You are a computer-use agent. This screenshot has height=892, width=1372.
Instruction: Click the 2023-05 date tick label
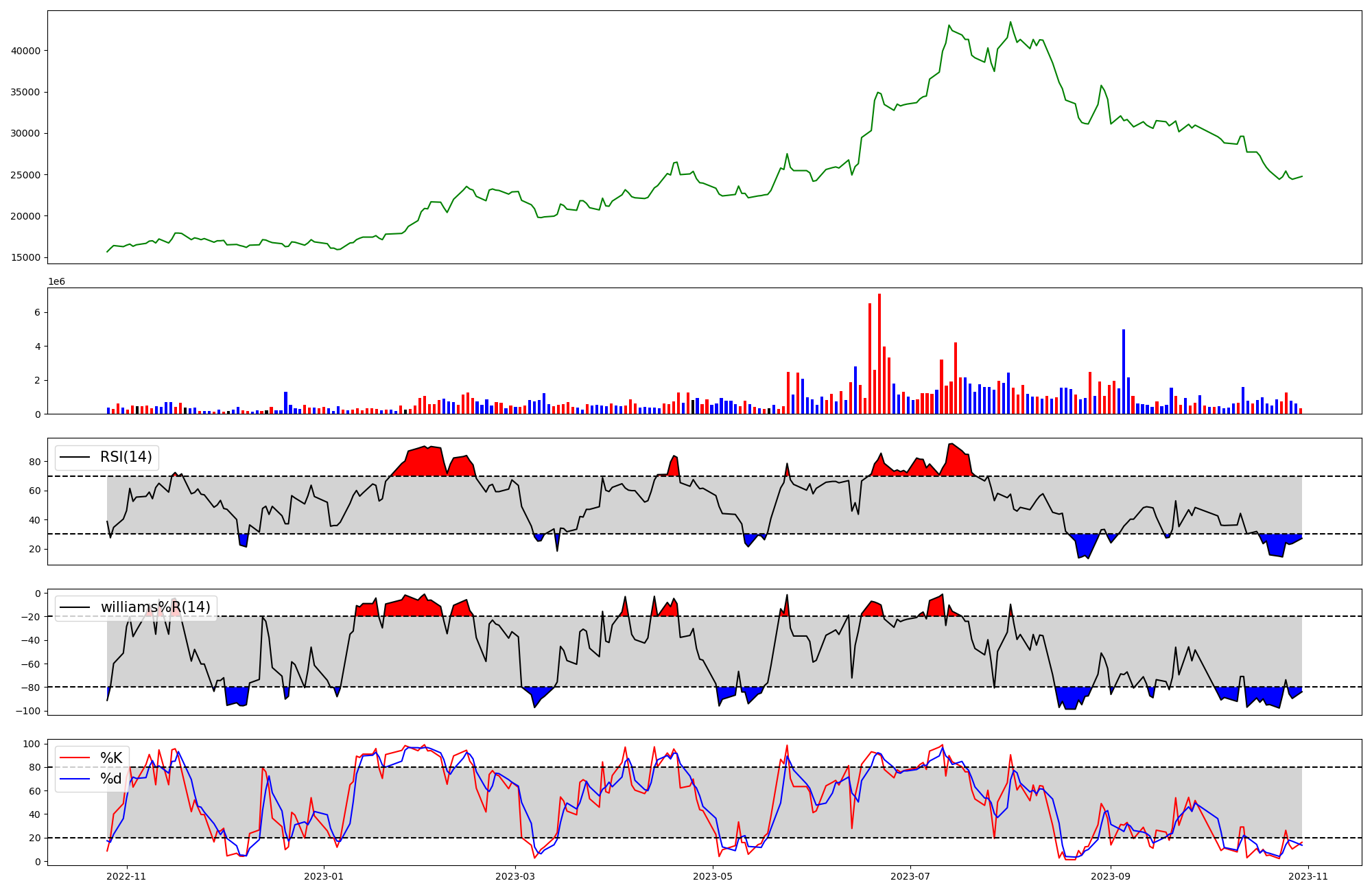click(x=713, y=876)
